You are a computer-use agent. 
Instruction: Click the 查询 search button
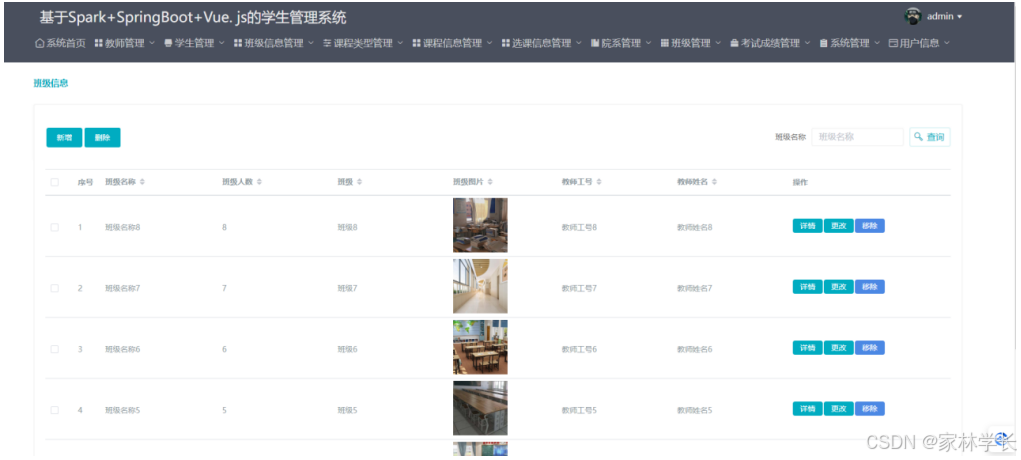[929, 137]
